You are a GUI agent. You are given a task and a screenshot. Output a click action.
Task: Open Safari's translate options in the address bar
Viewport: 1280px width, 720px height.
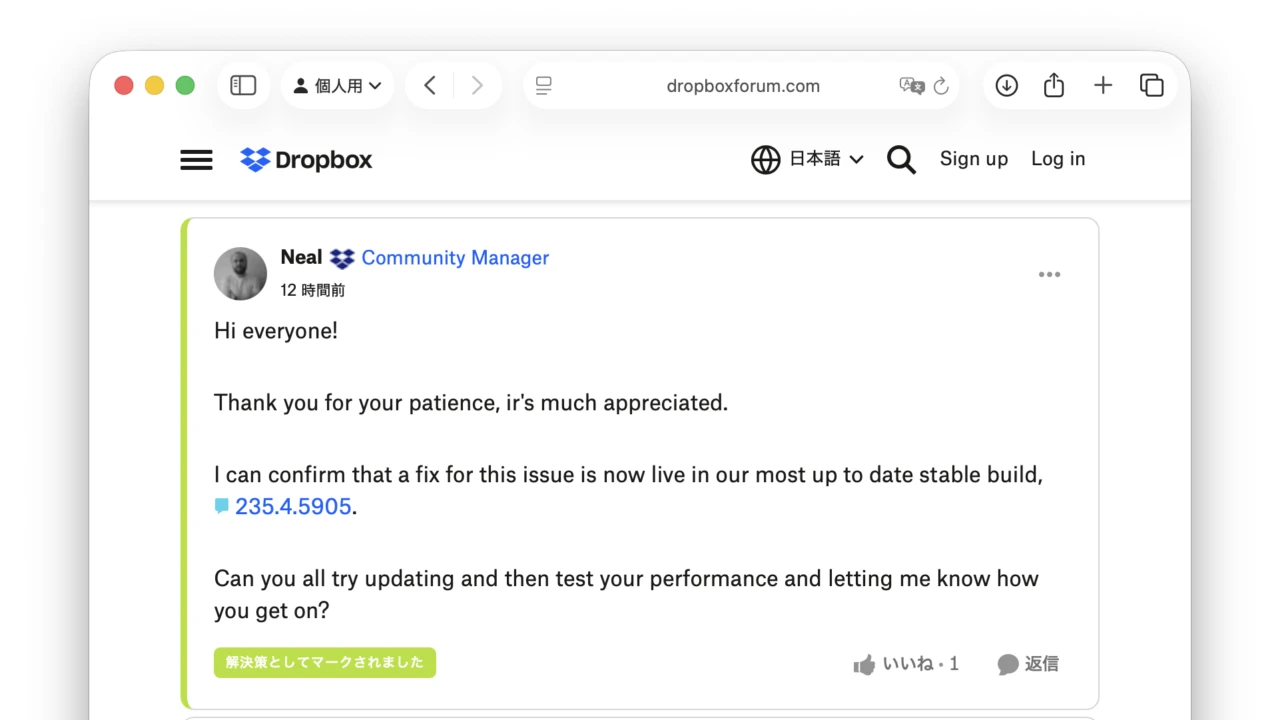(x=911, y=86)
